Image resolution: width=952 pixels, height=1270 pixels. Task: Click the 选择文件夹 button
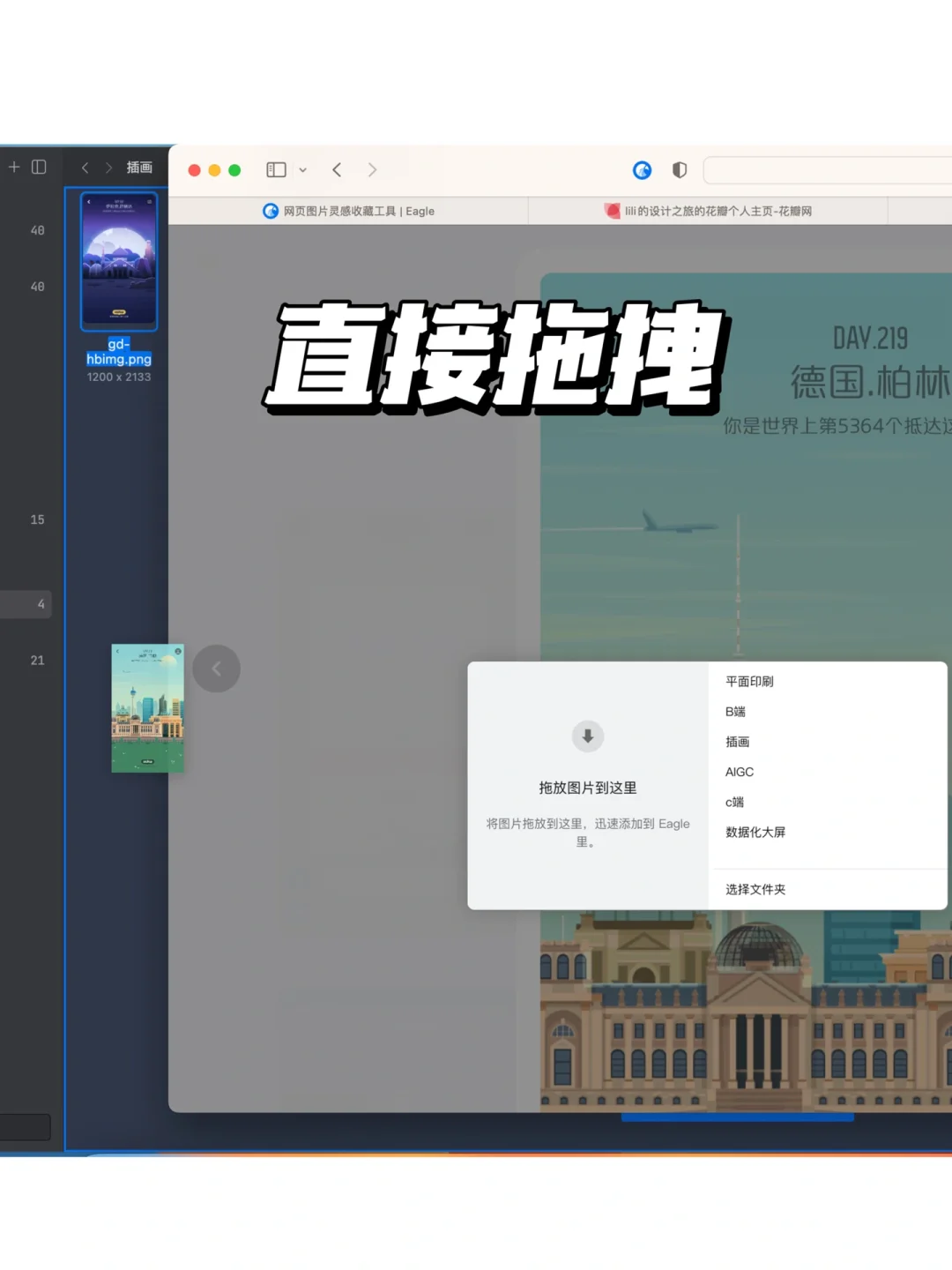pyautogui.click(x=754, y=889)
